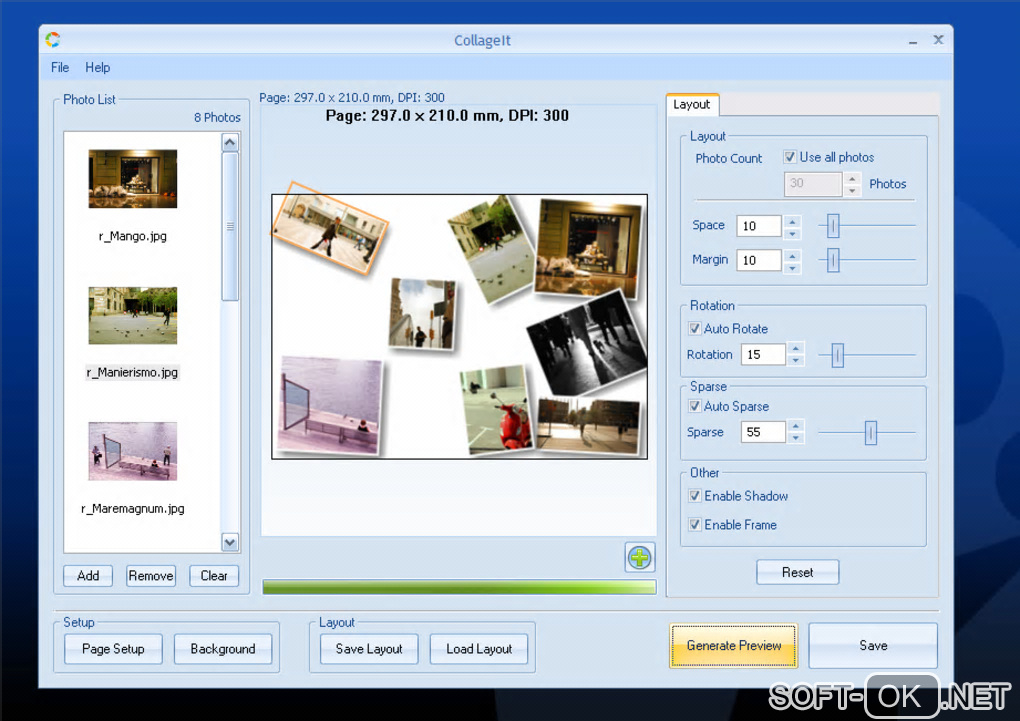The width and height of the screenshot is (1020, 721).
Task: Click the r_Mango.jpg file name label
Action: click(x=133, y=236)
